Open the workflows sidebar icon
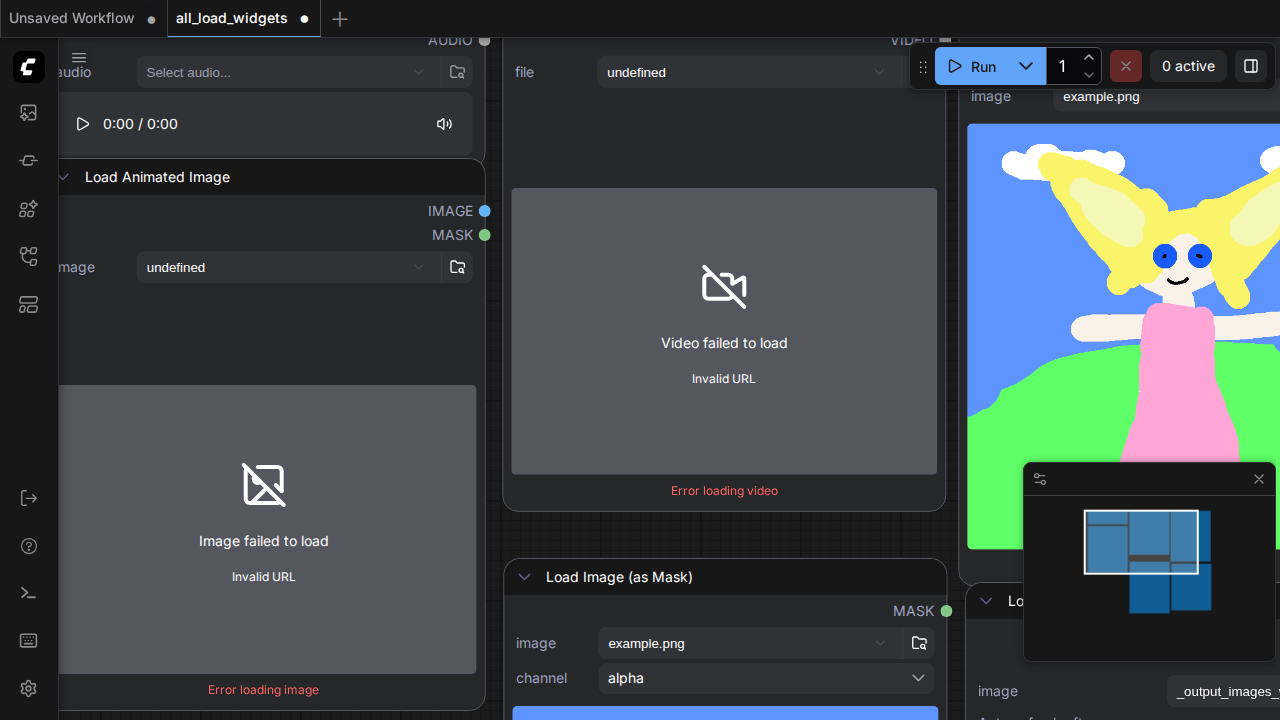Image resolution: width=1280 pixels, height=720 pixels. coord(28,257)
